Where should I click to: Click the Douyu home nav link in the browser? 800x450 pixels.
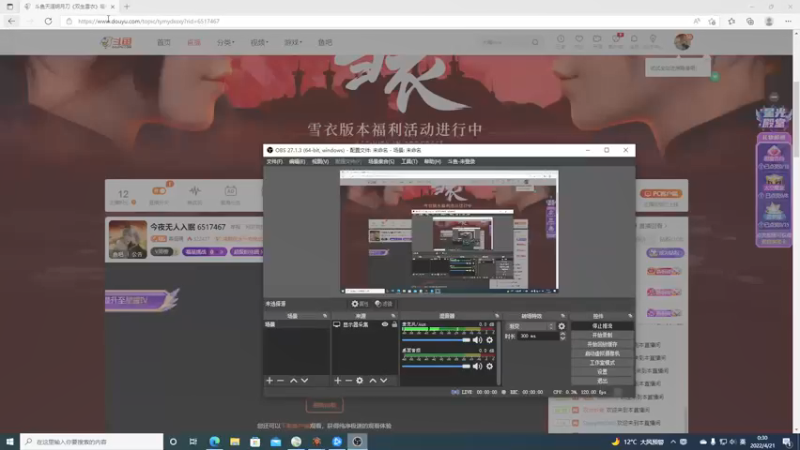(x=164, y=42)
